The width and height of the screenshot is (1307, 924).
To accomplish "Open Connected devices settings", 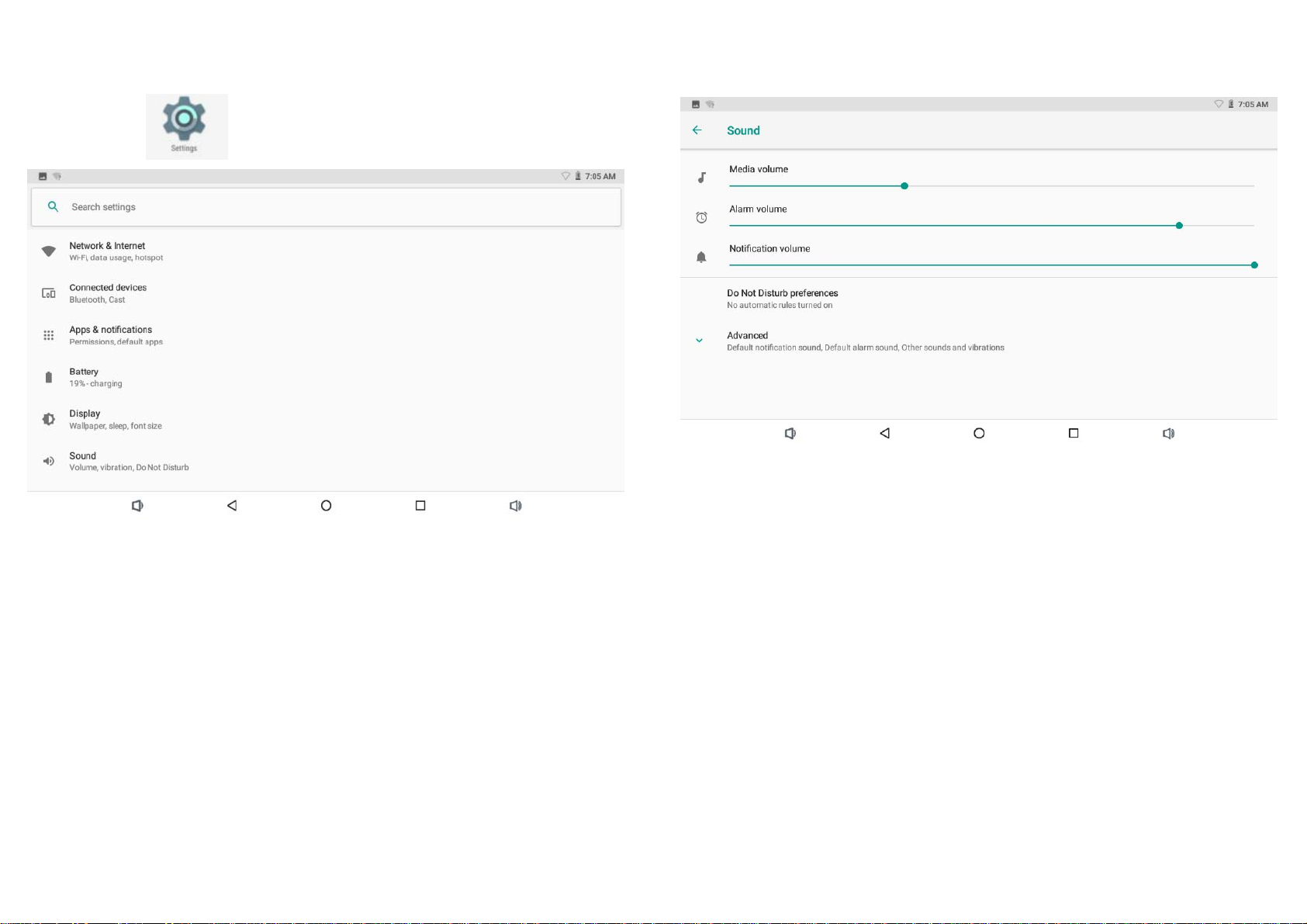I will click(x=107, y=293).
